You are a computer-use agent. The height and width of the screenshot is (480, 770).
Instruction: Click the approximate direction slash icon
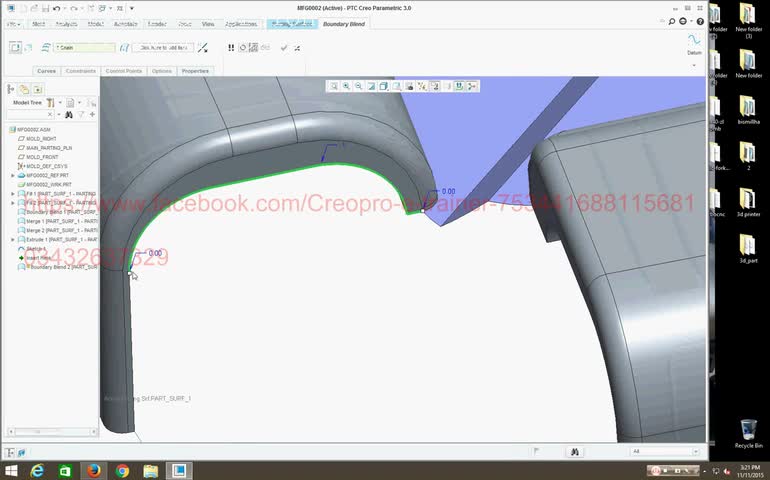(203, 48)
